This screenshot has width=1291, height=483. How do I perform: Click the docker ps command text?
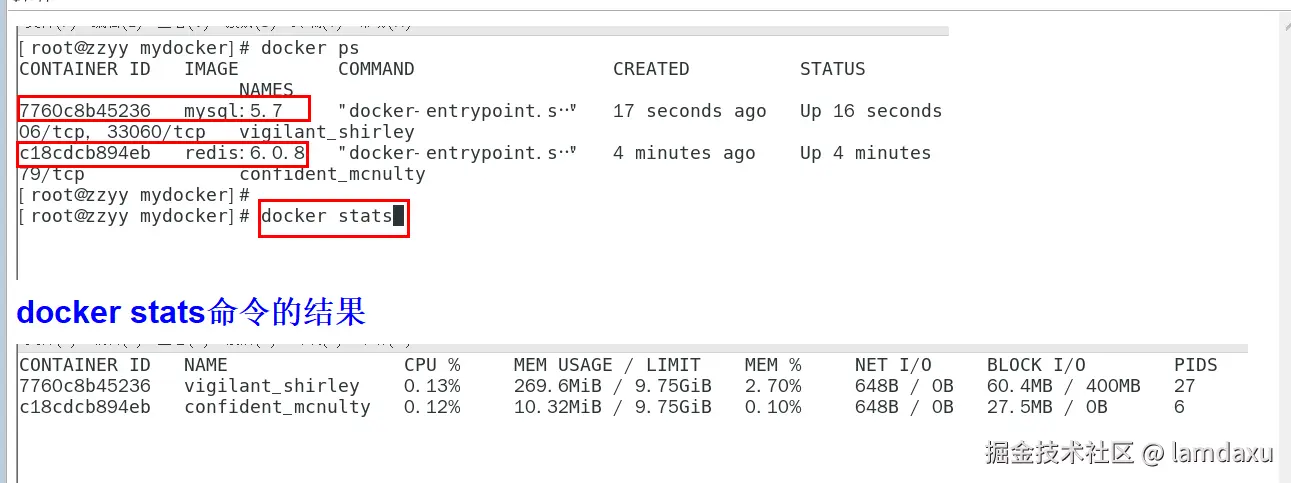(x=310, y=48)
